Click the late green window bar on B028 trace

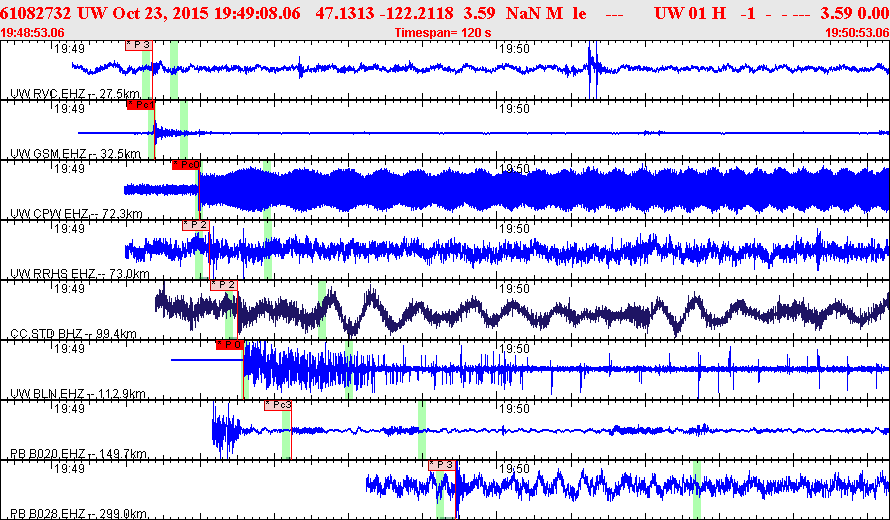click(697, 489)
